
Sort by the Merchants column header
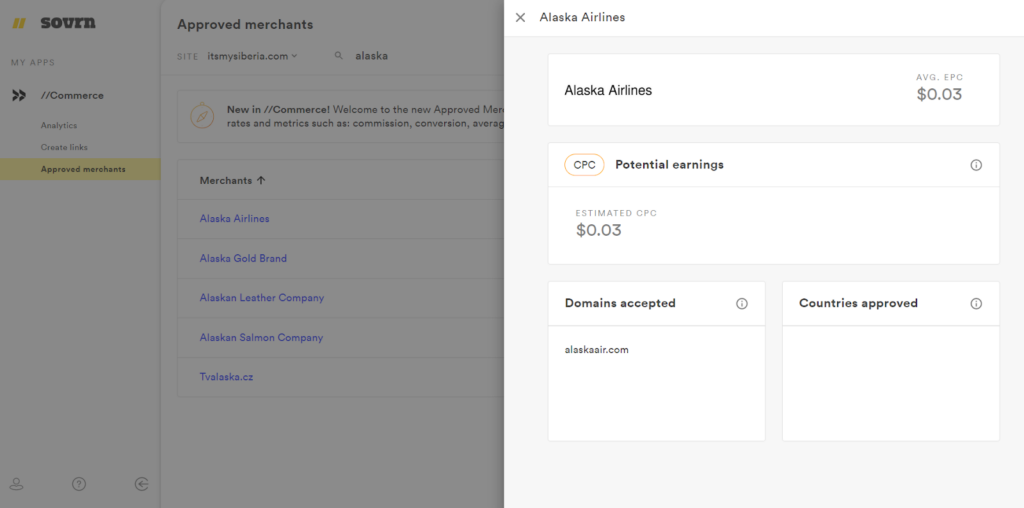pos(232,181)
